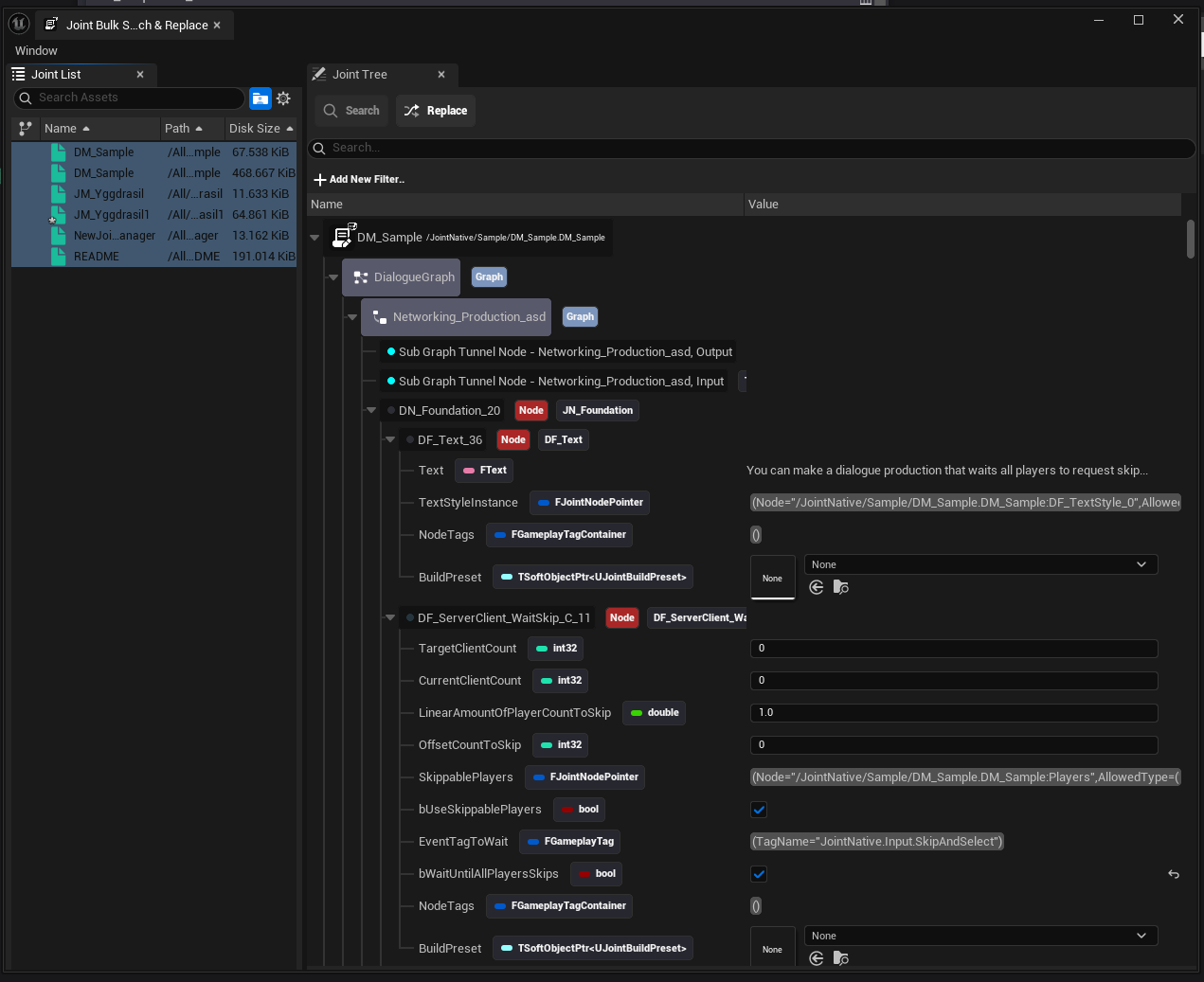Screen dimensions: 1204x982
Task: Click the Unreal Engine logo icon
Action: [x=19, y=24]
